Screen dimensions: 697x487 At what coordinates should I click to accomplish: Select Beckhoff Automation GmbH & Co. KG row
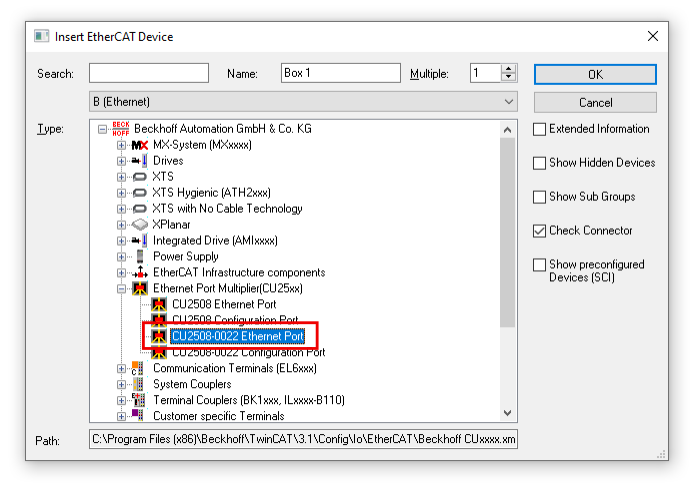click(223, 129)
